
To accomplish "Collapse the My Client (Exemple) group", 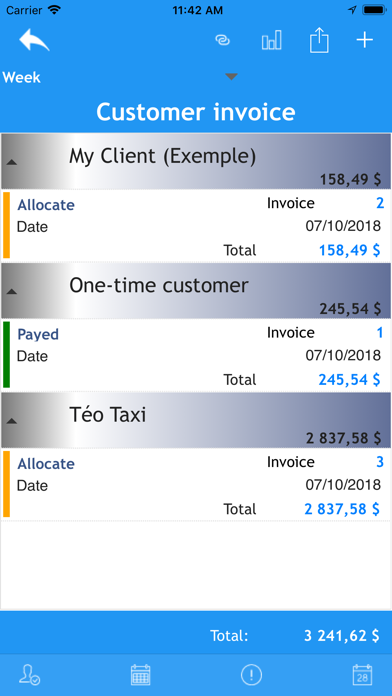I will tap(12, 162).
